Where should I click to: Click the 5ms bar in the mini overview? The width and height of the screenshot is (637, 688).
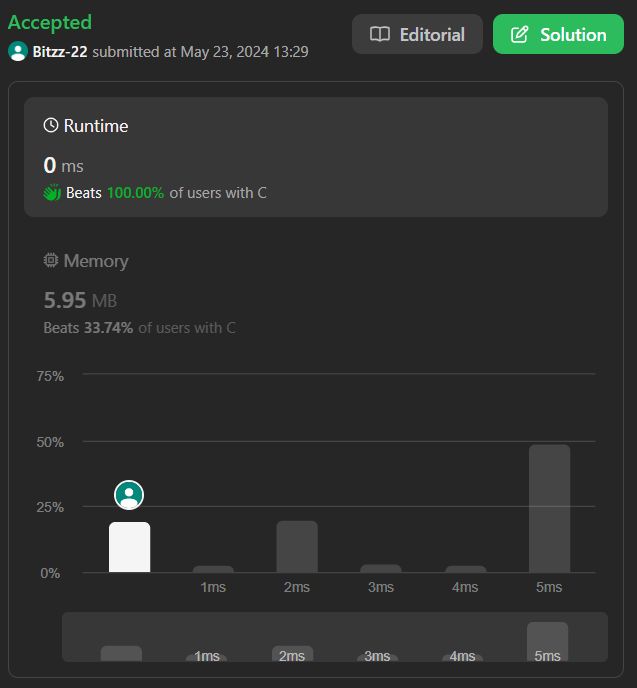(548, 641)
